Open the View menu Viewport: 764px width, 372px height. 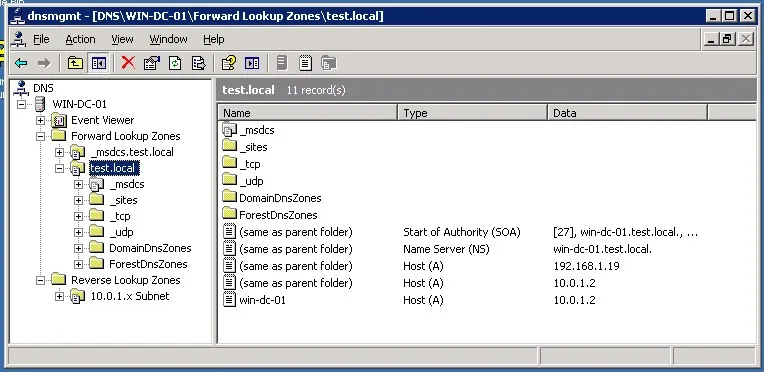tap(122, 39)
